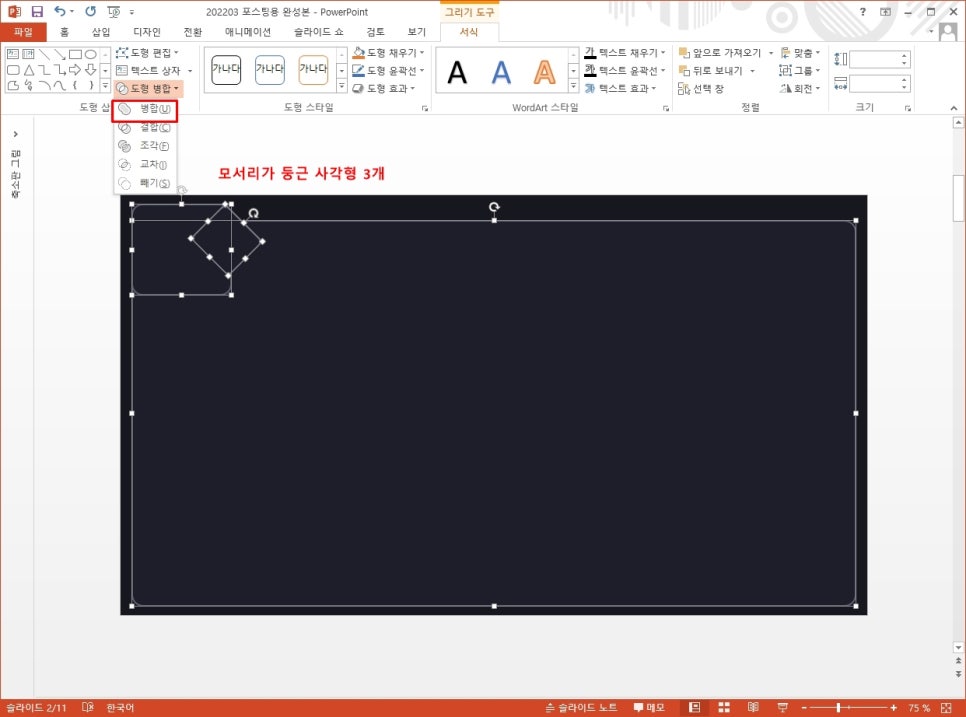Pick the straight line shape in gallery
The image size is (966, 717).
point(44,54)
